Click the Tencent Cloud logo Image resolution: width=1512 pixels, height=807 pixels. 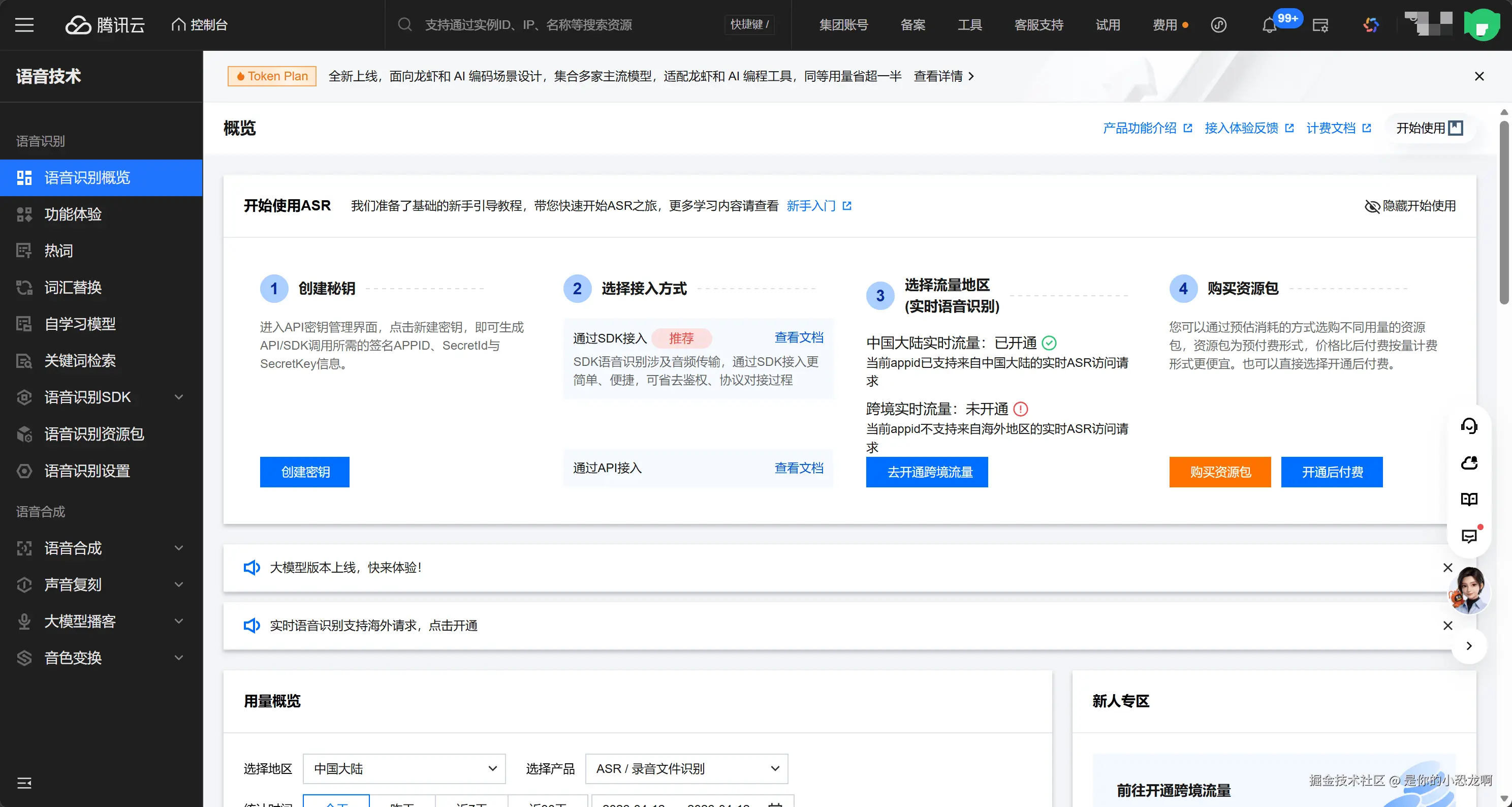(x=105, y=25)
